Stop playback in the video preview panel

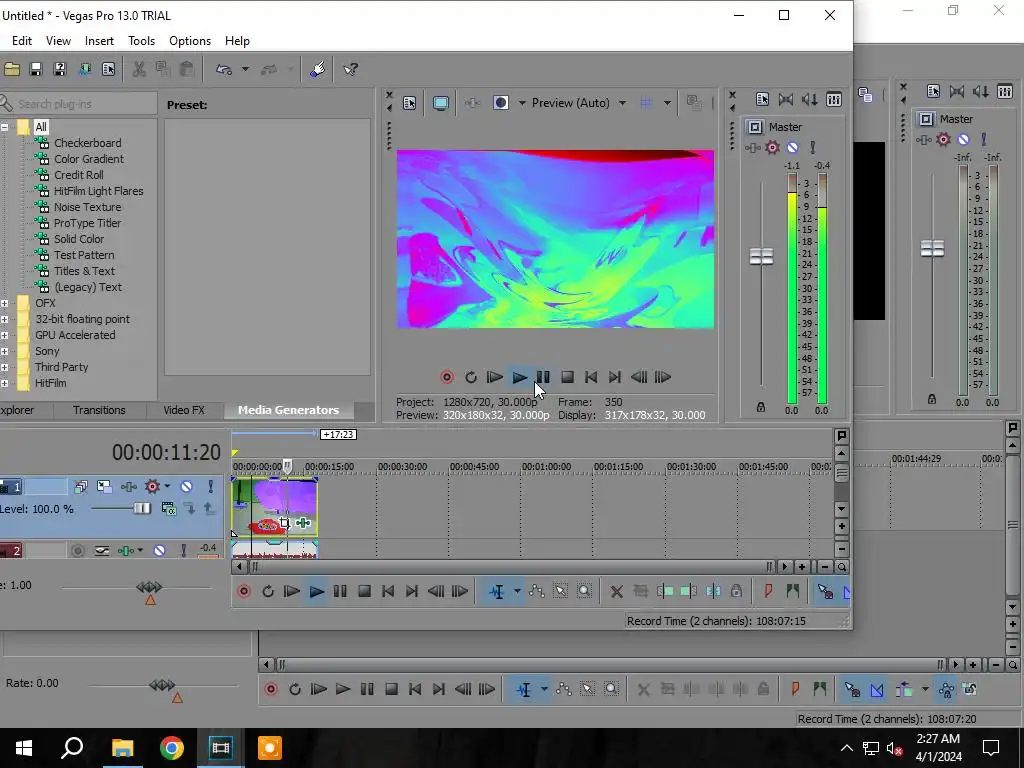point(567,377)
